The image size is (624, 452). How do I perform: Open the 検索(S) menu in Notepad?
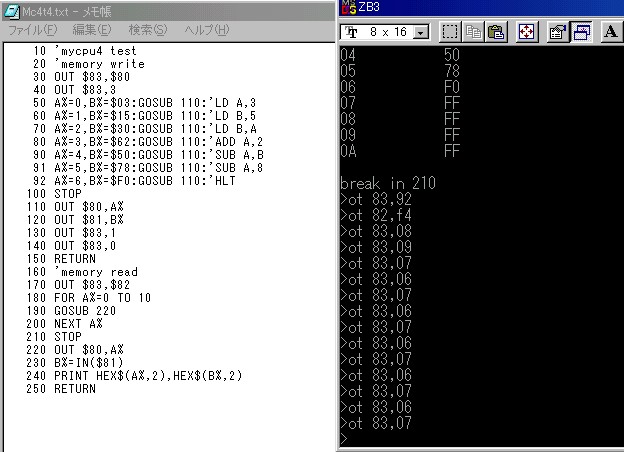point(148,30)
